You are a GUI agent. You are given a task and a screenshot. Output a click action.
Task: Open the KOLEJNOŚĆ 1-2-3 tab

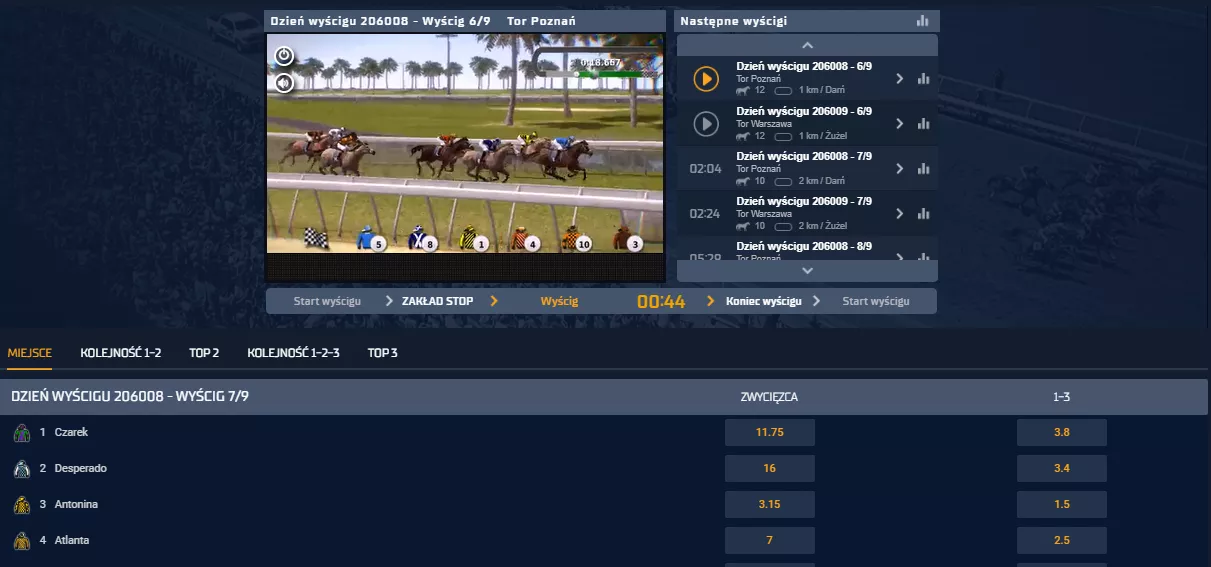[x=294, y=353]
